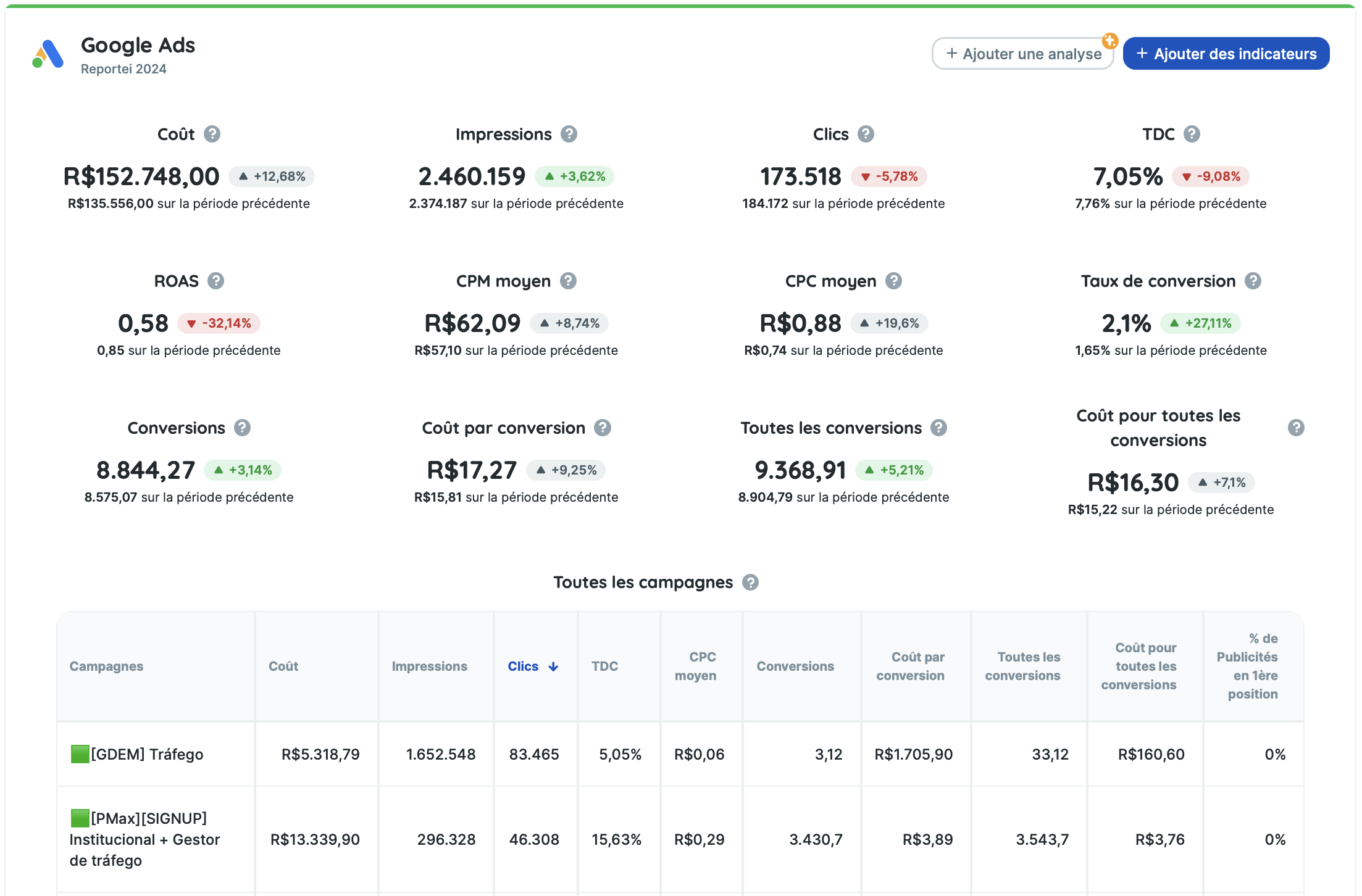Click help icon next to CPM moyen
This screenshot has height=896, width=1362.
568,281
